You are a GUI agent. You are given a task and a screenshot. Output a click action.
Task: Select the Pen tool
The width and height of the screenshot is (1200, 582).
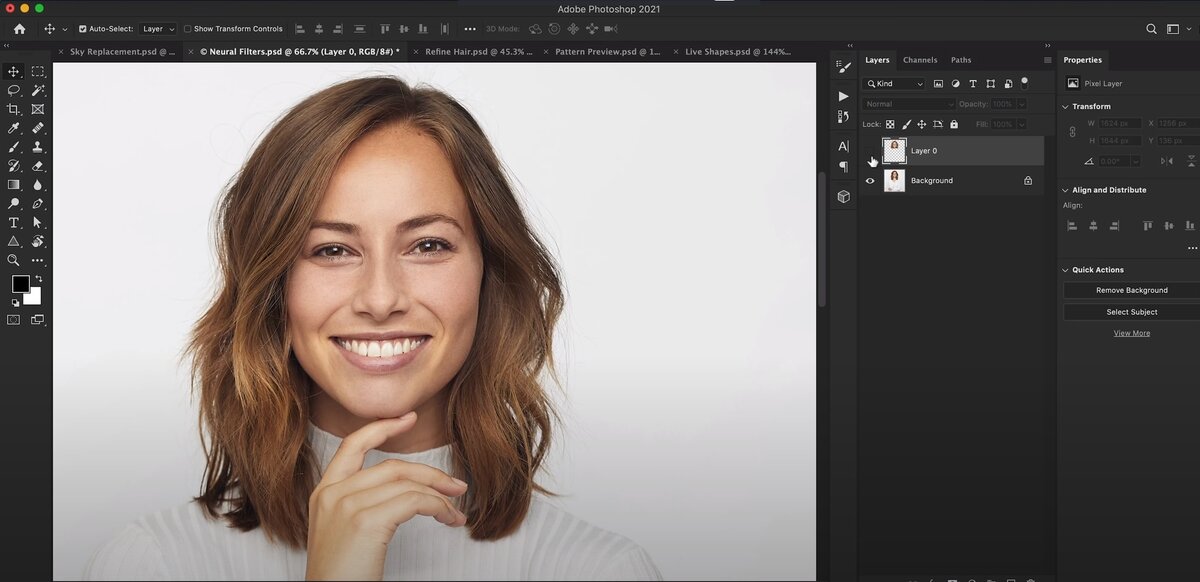point(38,204)
